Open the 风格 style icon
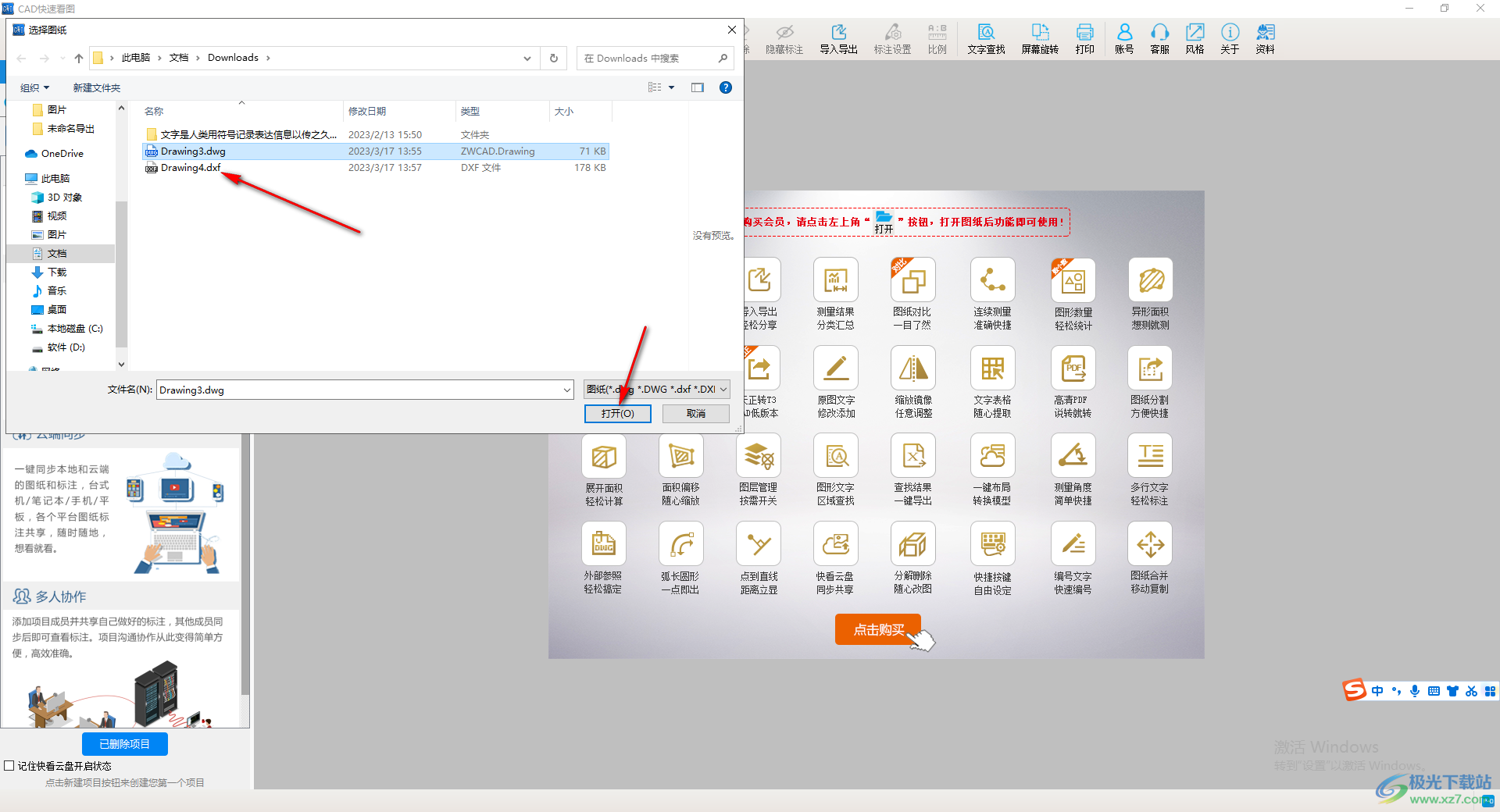This screenshot has height=812, width=1500. 1195,38
